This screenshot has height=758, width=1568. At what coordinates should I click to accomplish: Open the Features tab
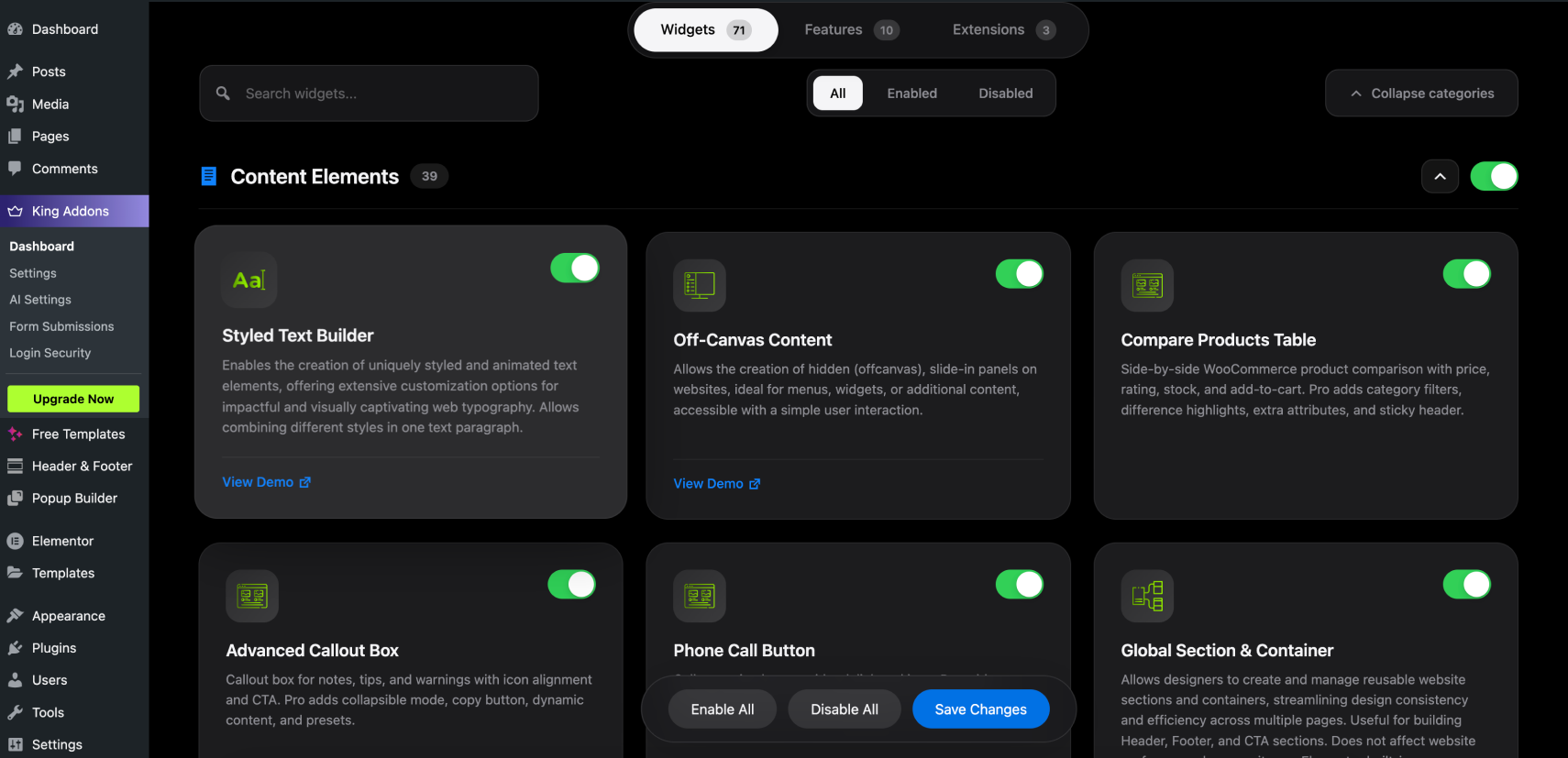click(x=851, y=29)
